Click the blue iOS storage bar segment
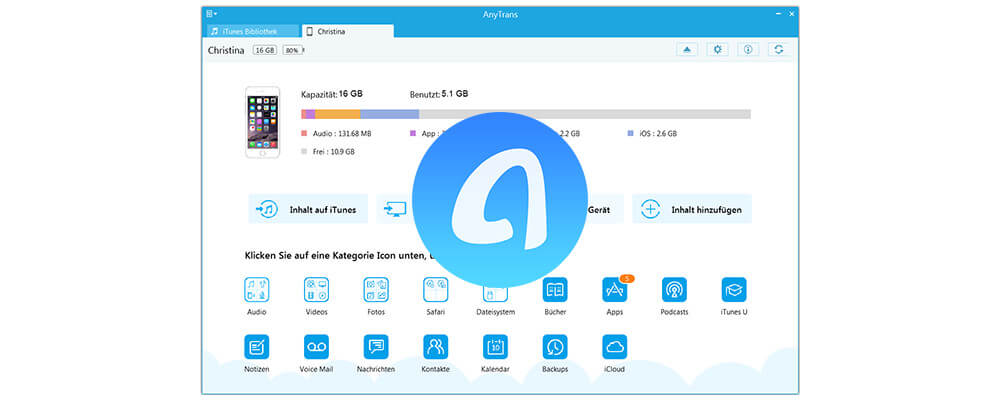The image size is (1000, 400). tap(390, 114)
